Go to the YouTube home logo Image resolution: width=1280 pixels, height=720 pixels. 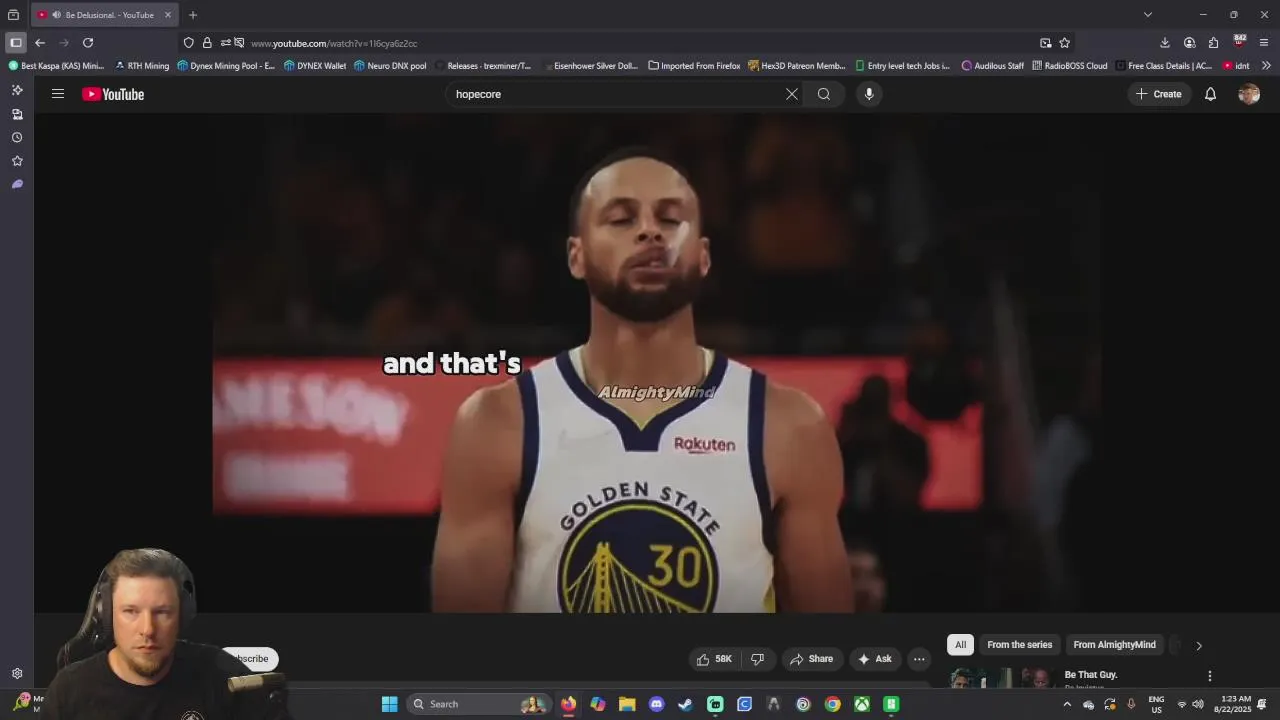point(113,94)
